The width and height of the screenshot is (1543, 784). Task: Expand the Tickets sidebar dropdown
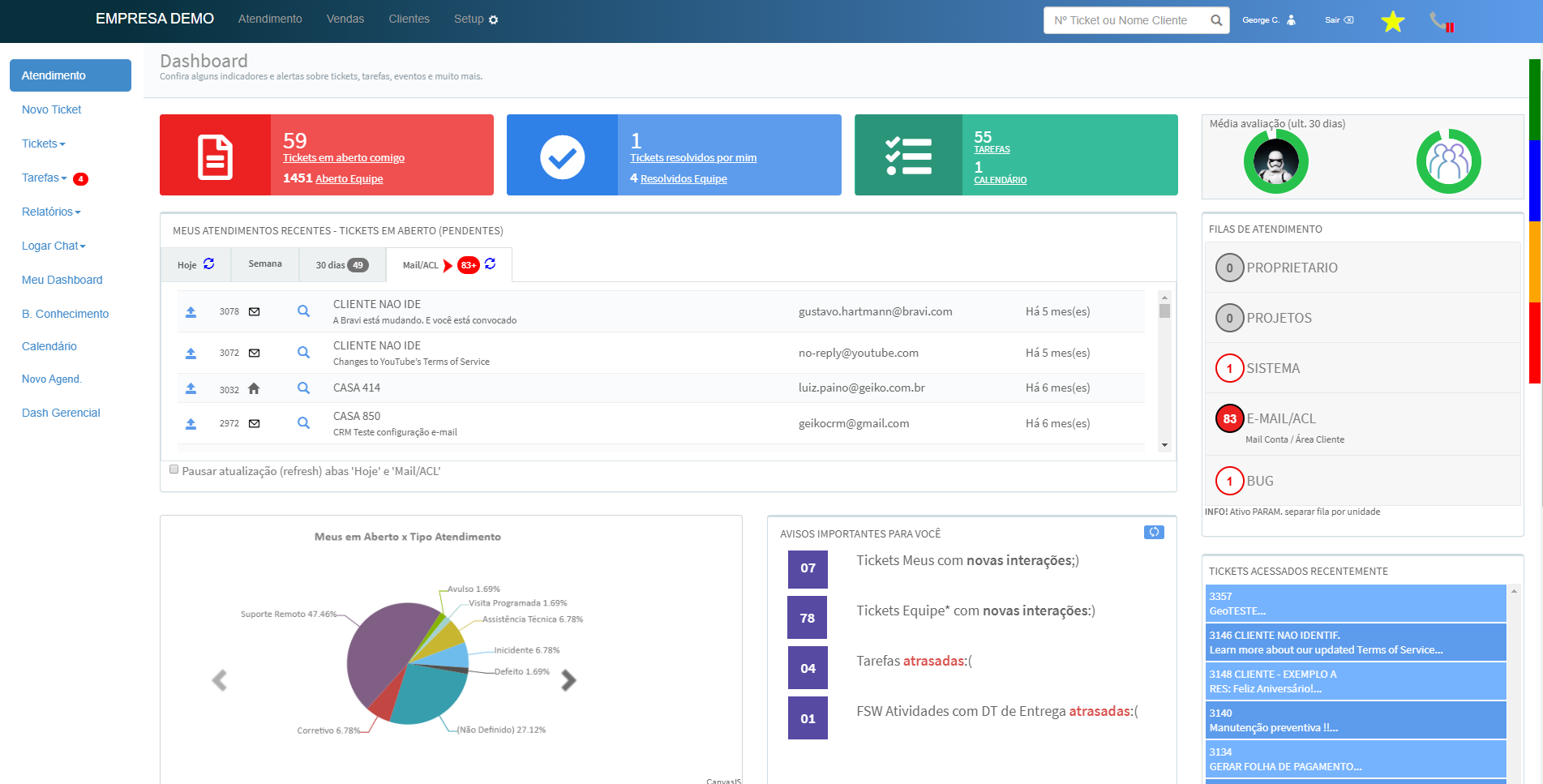[x=44, y=144]
